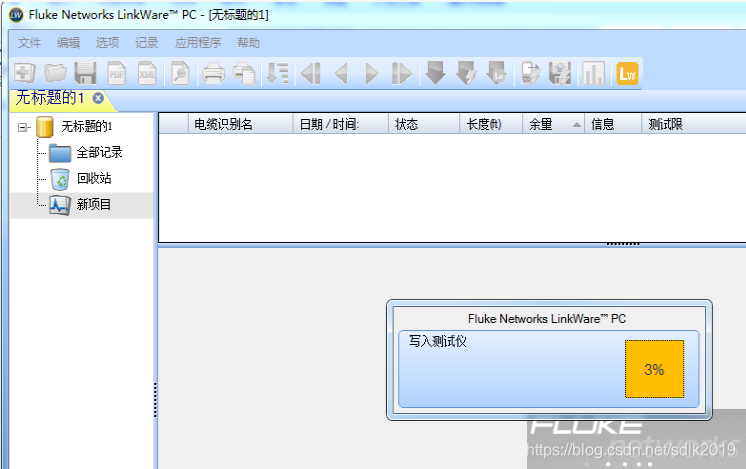Open a file with the folder icon
Image resolution: width=746 pixels, height=469 pixels.
pyautogui.click(x=56, y=73)
